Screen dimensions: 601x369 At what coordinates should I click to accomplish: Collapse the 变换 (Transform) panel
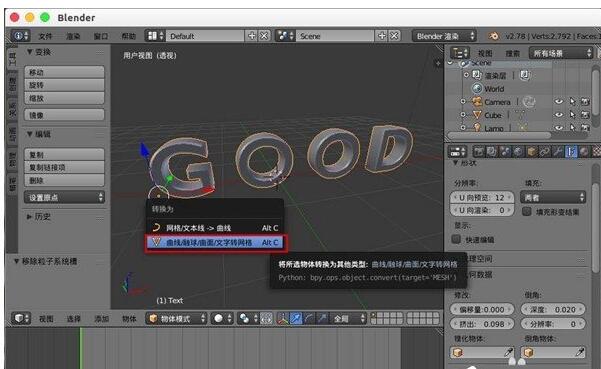pyautogui.click(x=30, y=52)
